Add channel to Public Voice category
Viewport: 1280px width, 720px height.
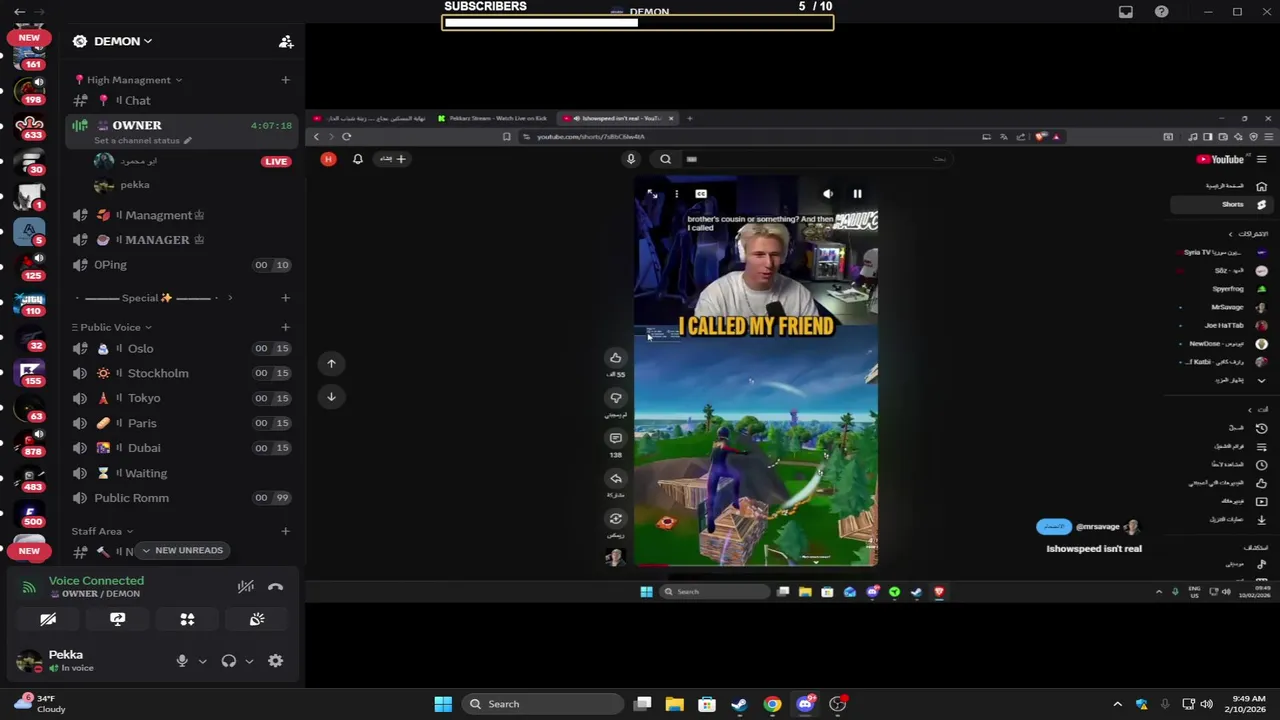pos(285,327)
